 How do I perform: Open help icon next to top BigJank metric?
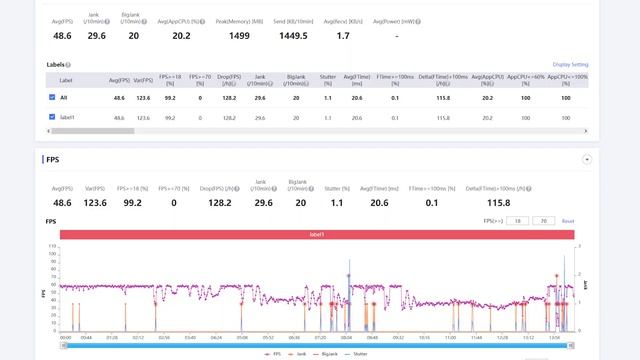144,22
